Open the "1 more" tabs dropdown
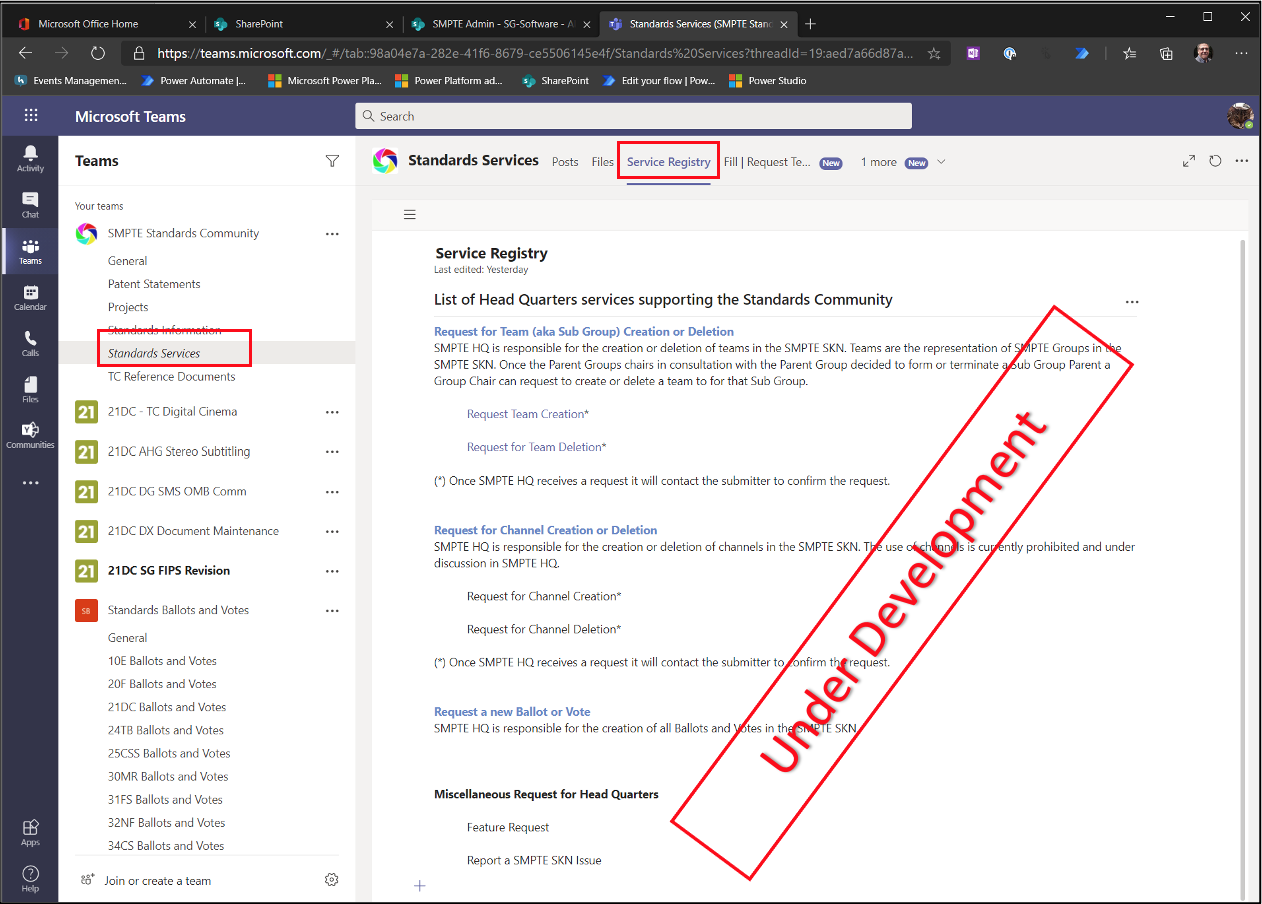 click(x=877, y=161)
